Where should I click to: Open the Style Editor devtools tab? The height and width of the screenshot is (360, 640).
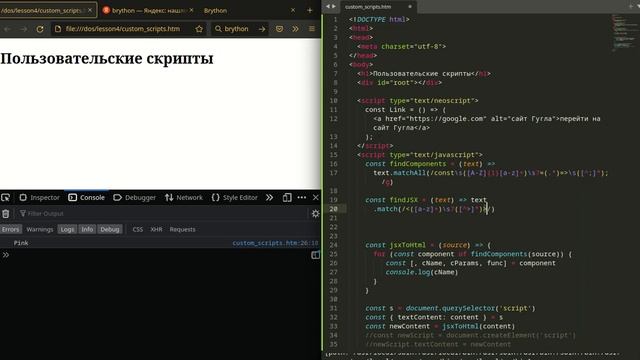235,198
